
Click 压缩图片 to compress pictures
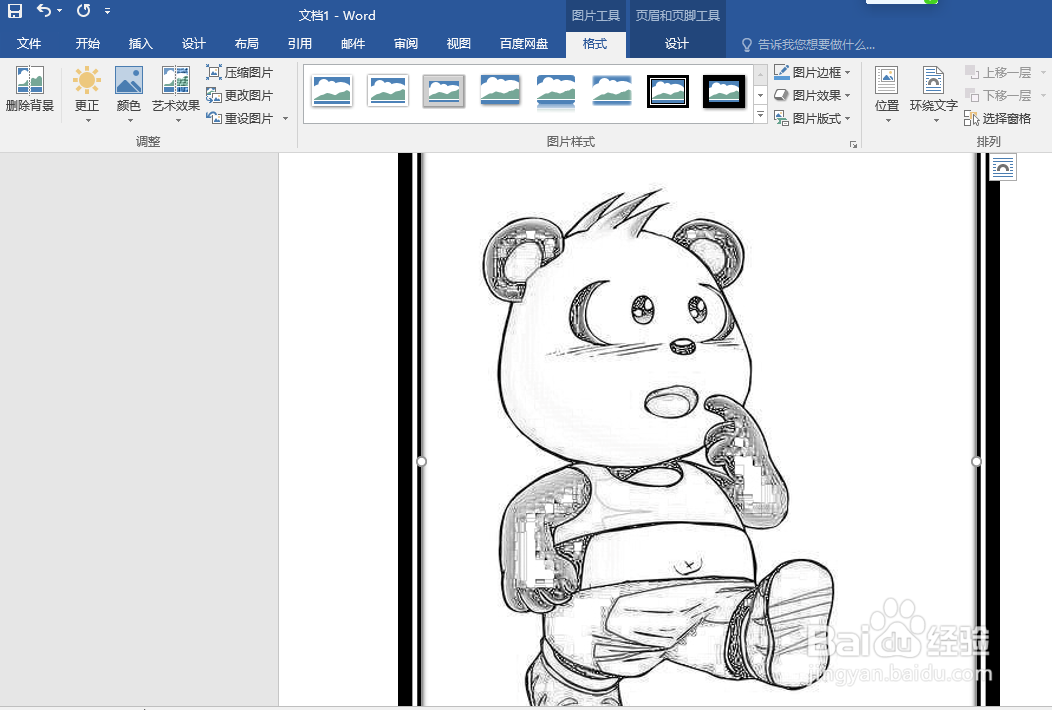coord(240,72)
